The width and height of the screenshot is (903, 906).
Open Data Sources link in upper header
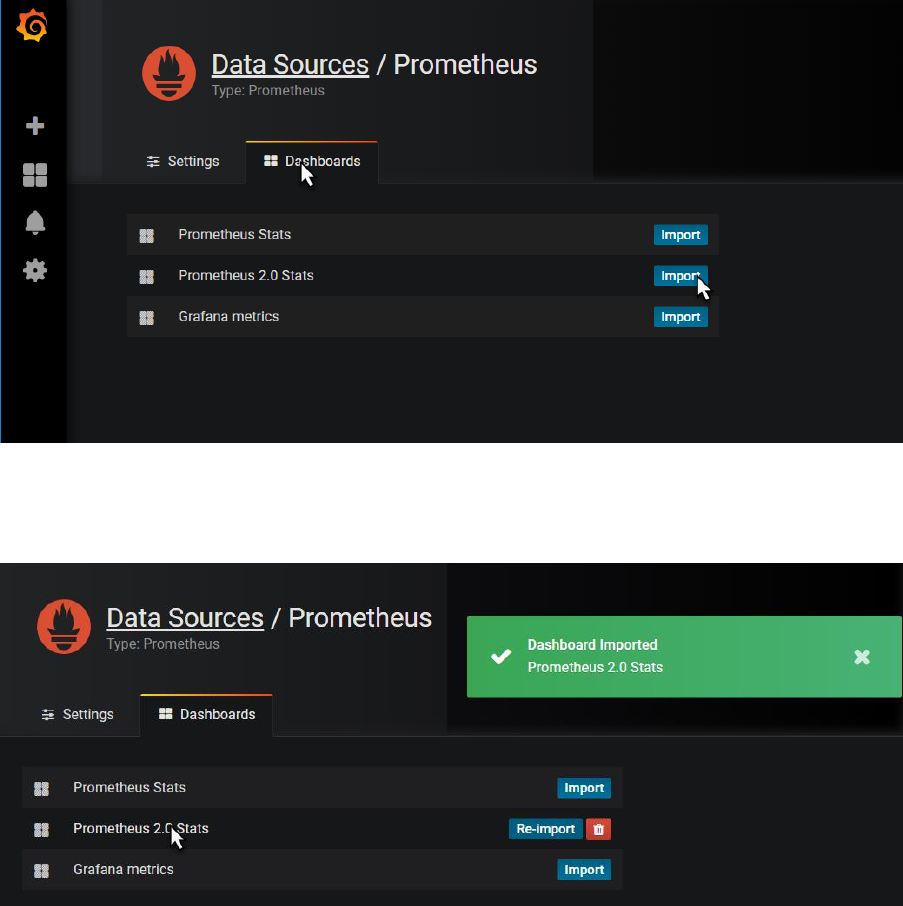(x=290, y=65)
